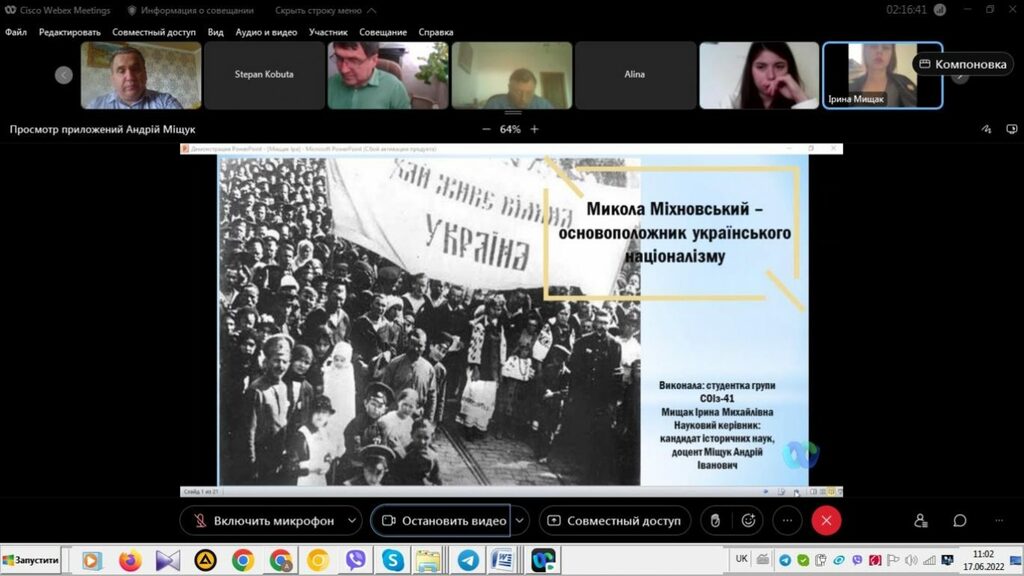Open the Аудио и видео menu
Image resolution: width=1024 pixels, height=576 pixels.
[266, 32]
